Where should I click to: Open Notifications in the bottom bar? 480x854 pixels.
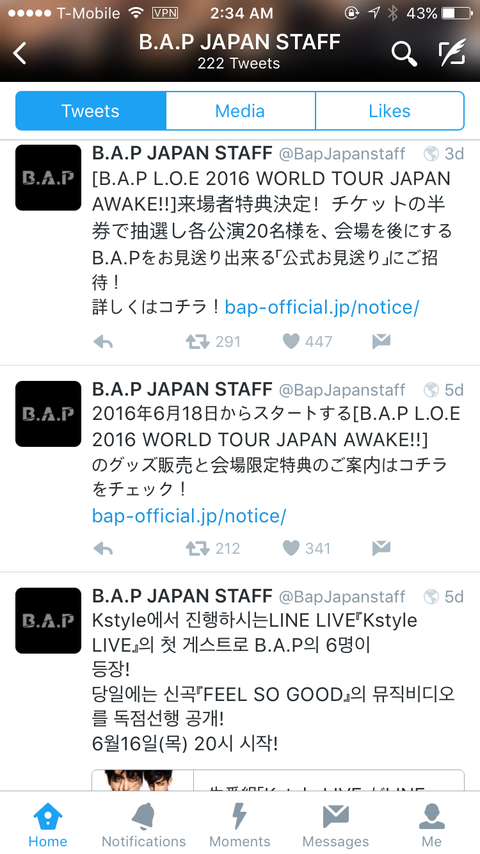(144, 825)
